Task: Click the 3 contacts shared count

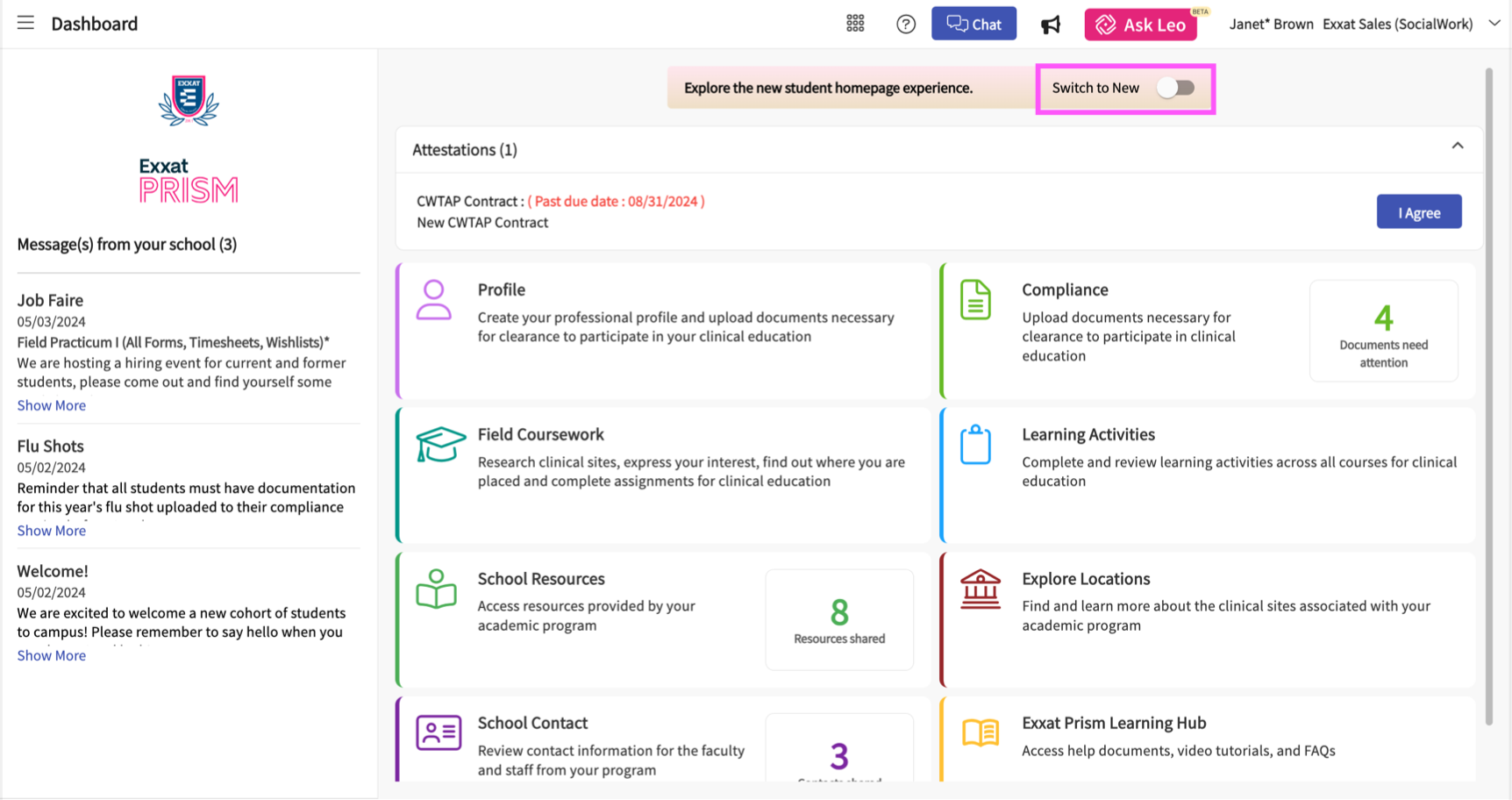Action: coord(839,748)
